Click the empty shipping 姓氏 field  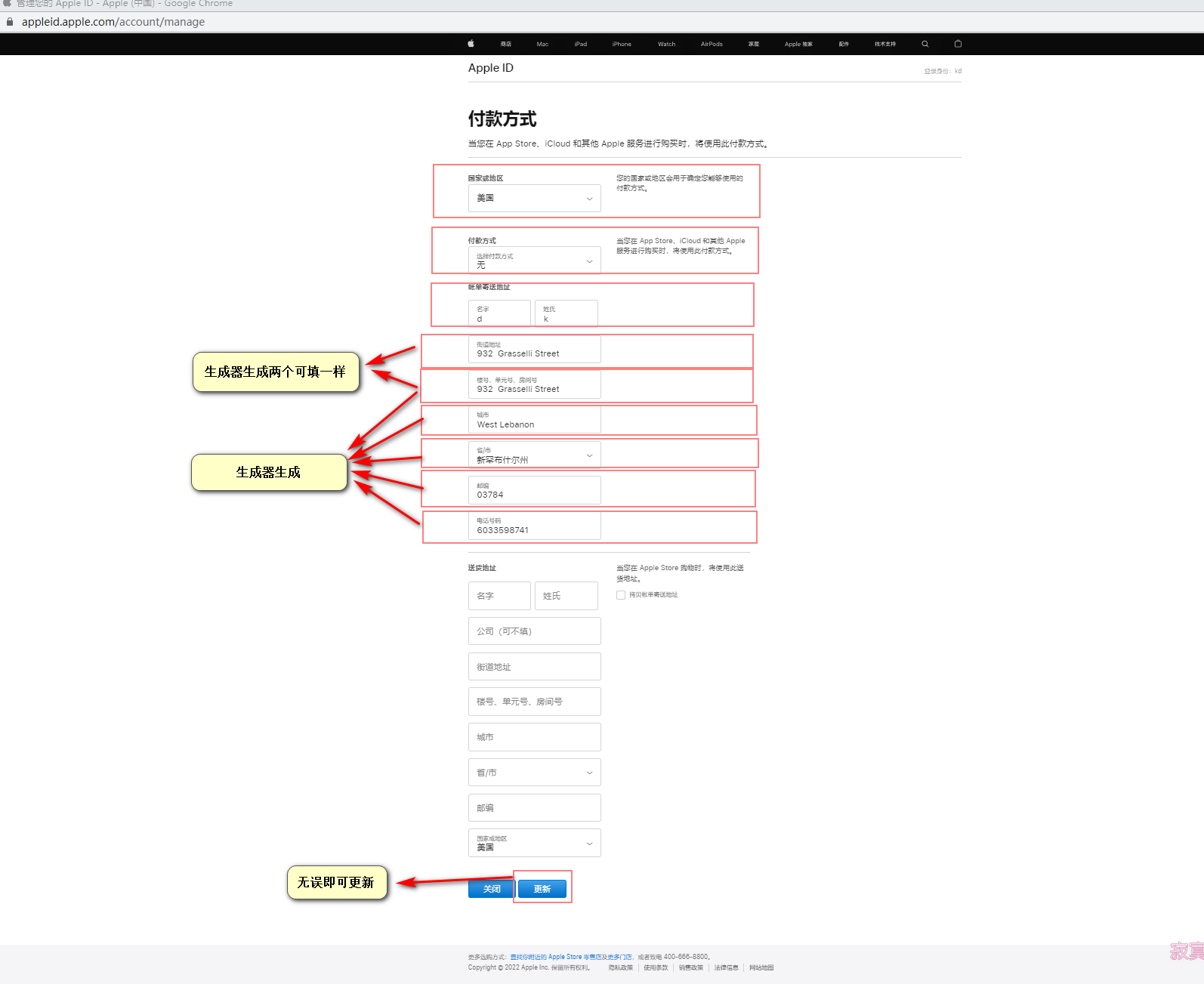click(566, 596)
